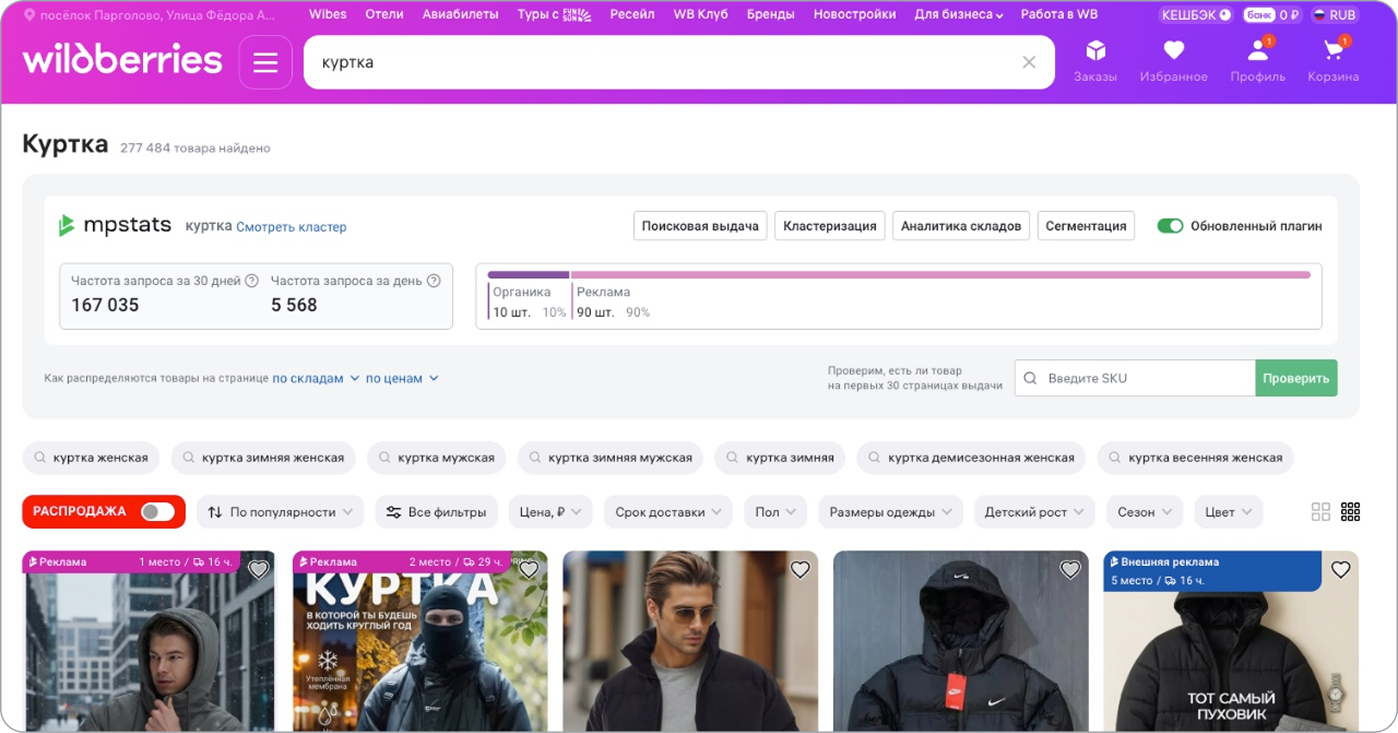Viewport: 1398px width, 733px height.
Task: Add the sunglasses man jacket to favorites
Action: coord(800,570)
